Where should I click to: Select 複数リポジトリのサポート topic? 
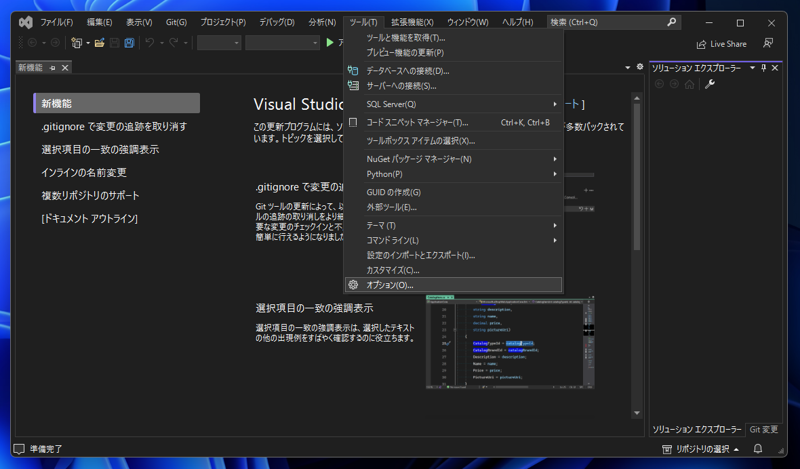pyautogui.click(x=90, y=195)
